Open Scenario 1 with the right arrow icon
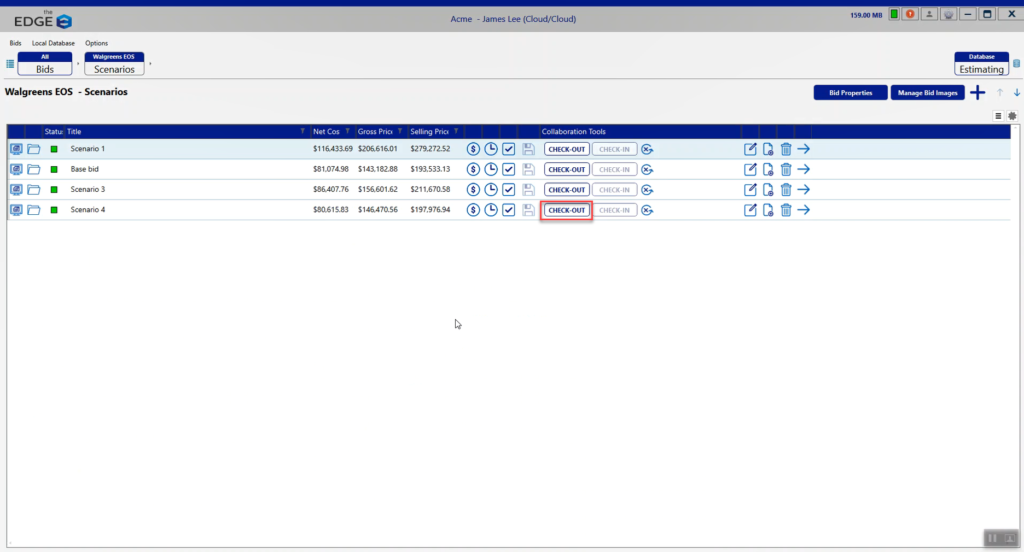The image size is (1024, 552). [x=804, y=149]
